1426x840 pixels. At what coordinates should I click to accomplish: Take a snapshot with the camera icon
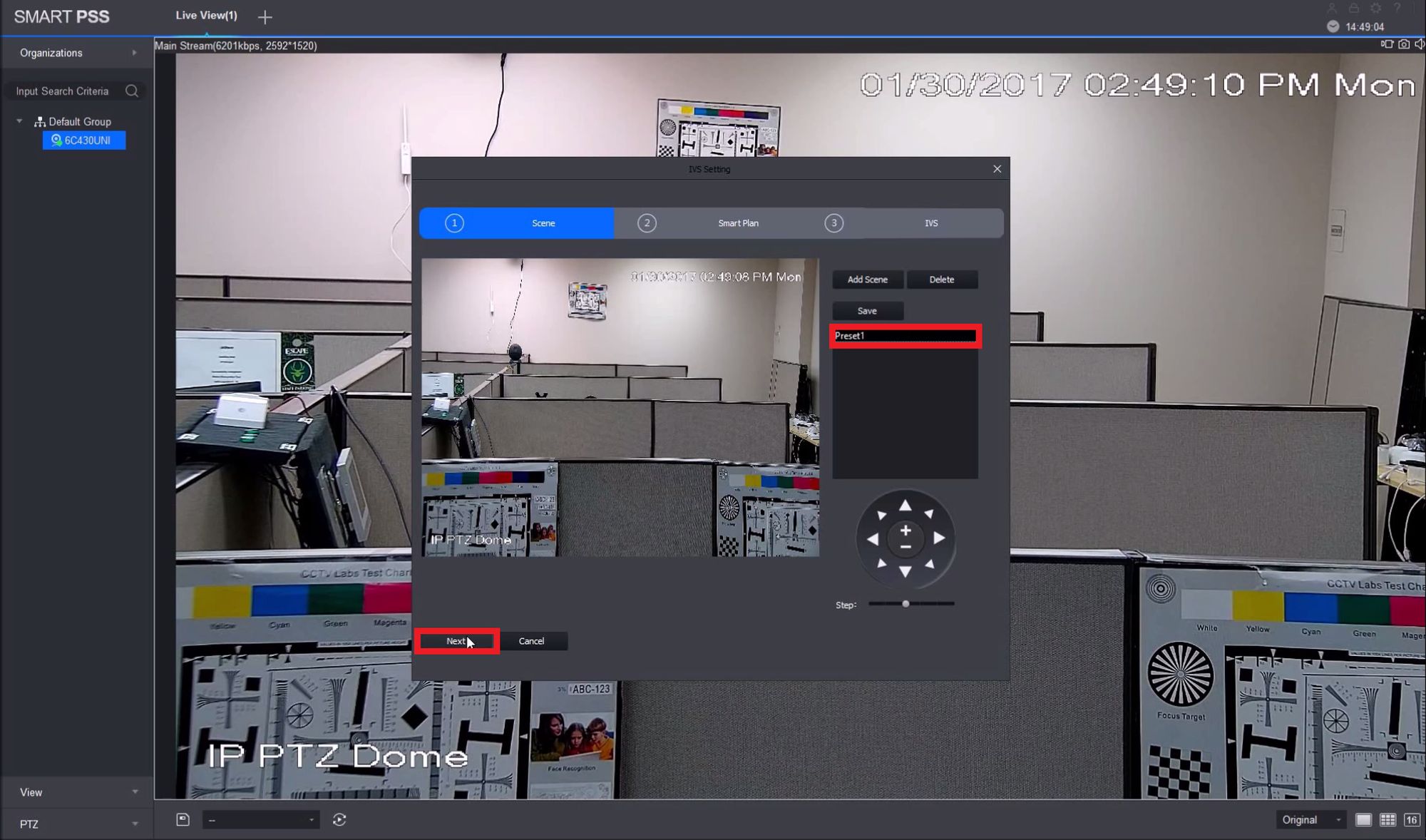pyautogui.click(x=1403, y=44)
